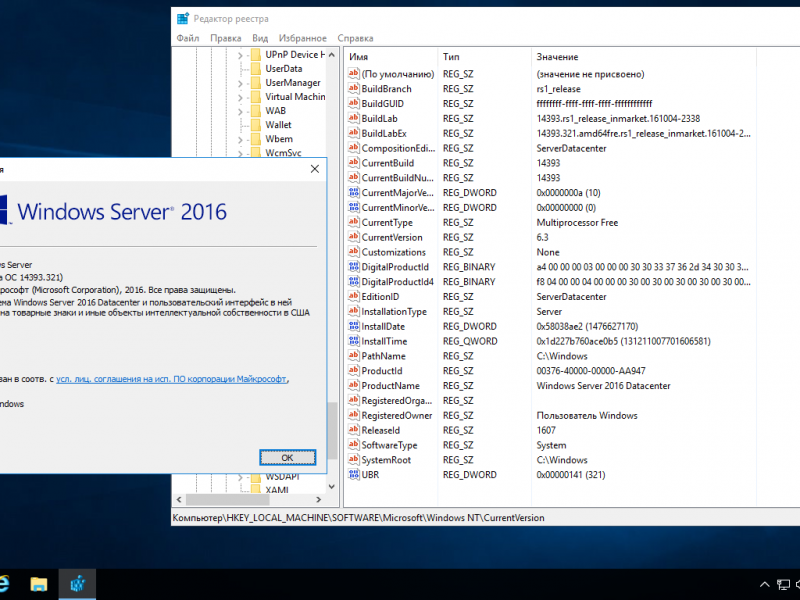Show hidden tray icons chevron
Screen dimensions: 800x600
764,585
